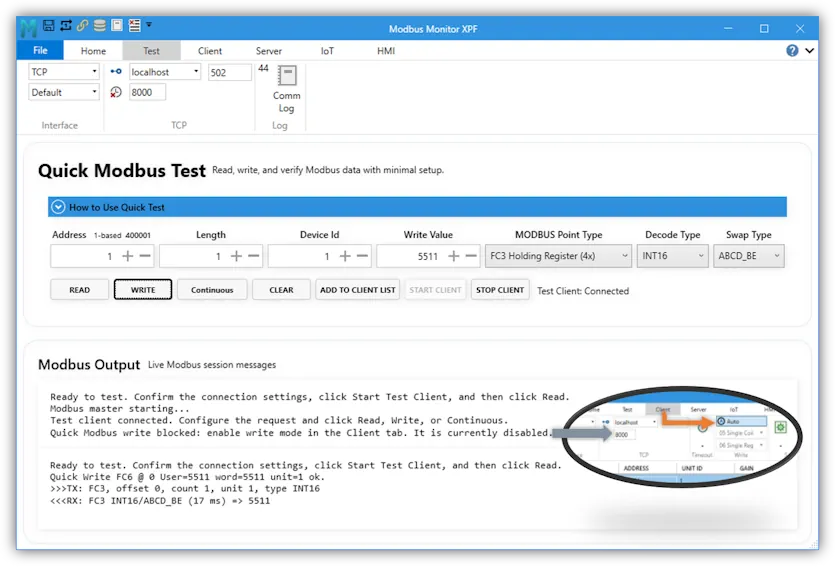Switch to the Home tab
Viewport: 835px width, 579px height.
(93, 51)
